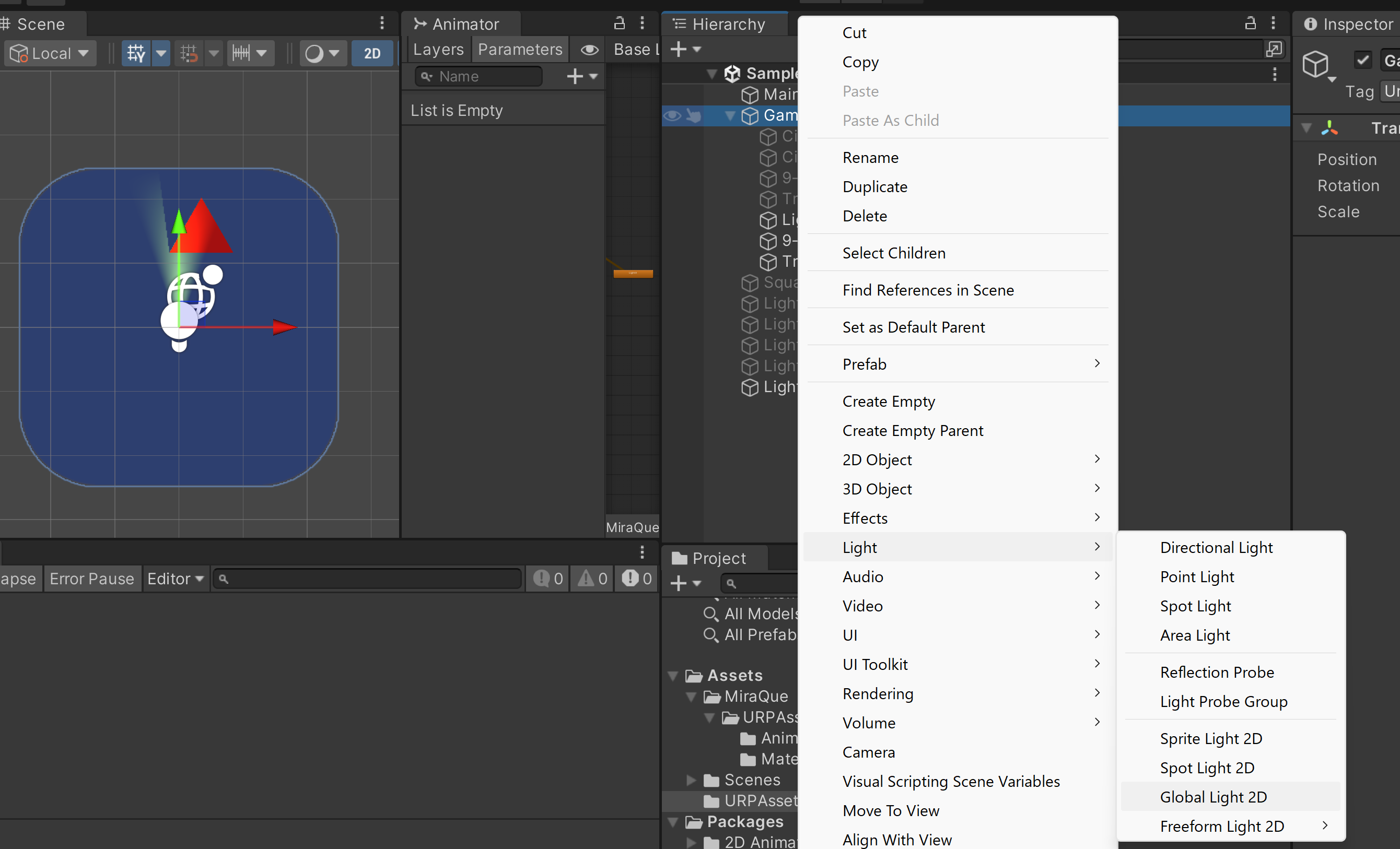Screen dimensions: 1400x849
Task: Switch to the Parameters tab
Action: pyautogui.click(x=520, y=50)
